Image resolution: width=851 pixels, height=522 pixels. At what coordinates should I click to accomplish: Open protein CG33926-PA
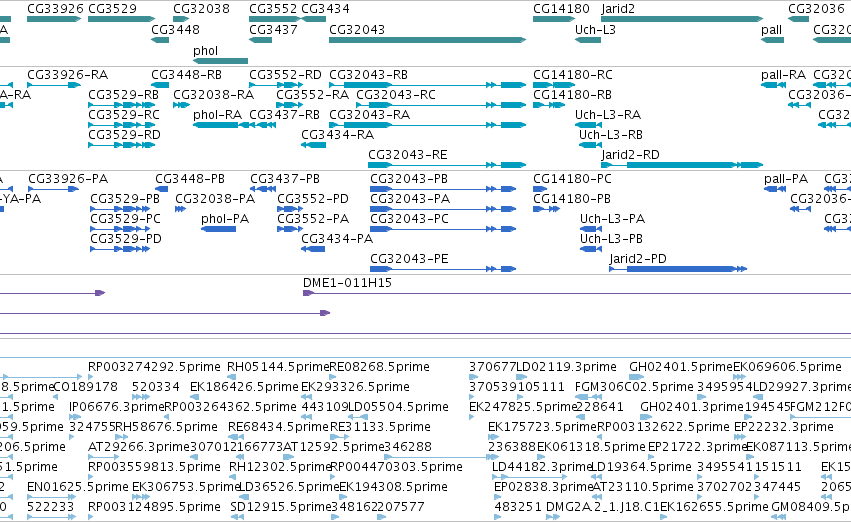[68, 179]
